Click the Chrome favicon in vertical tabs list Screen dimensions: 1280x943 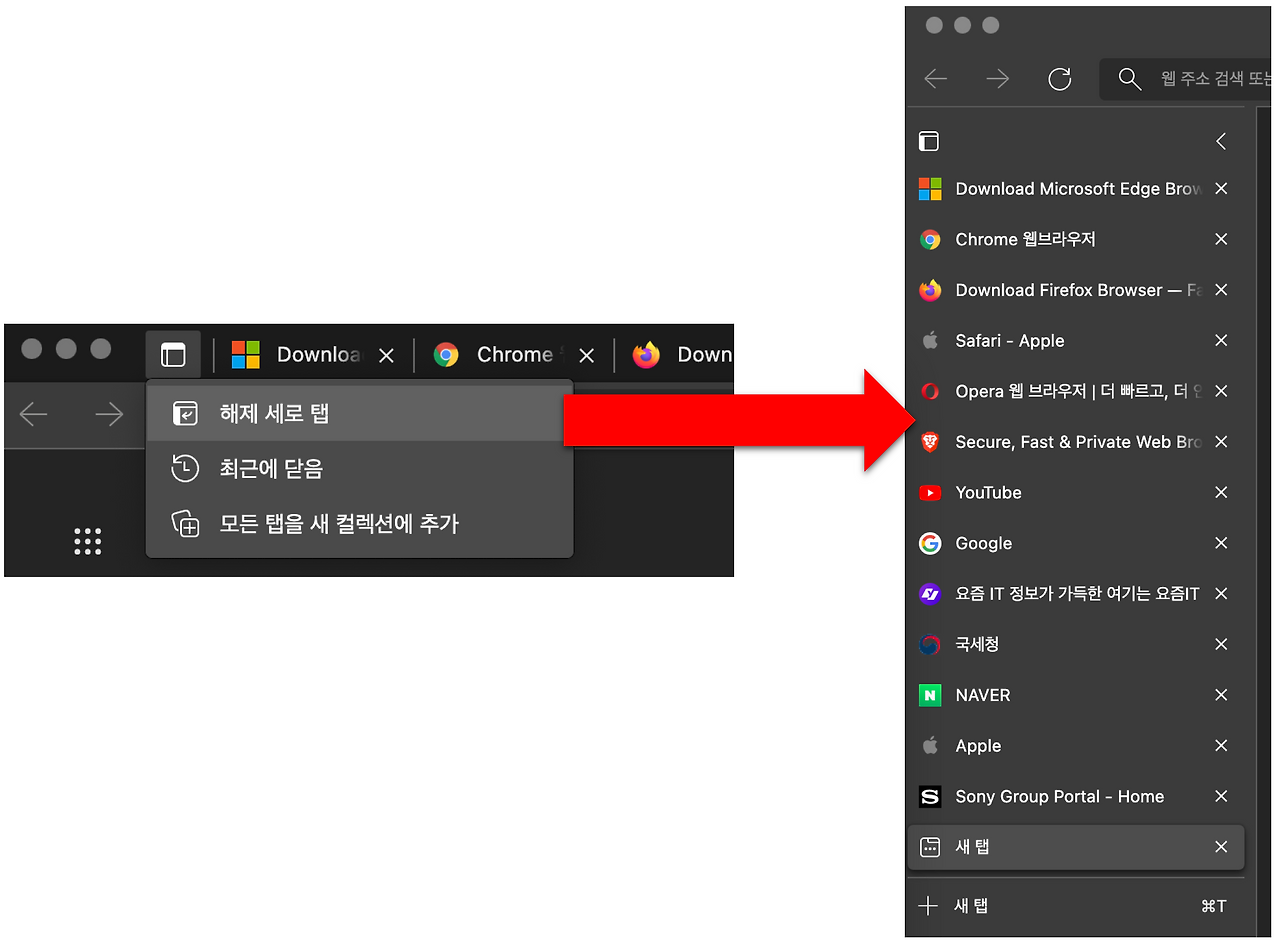click(x=930, y=240)
